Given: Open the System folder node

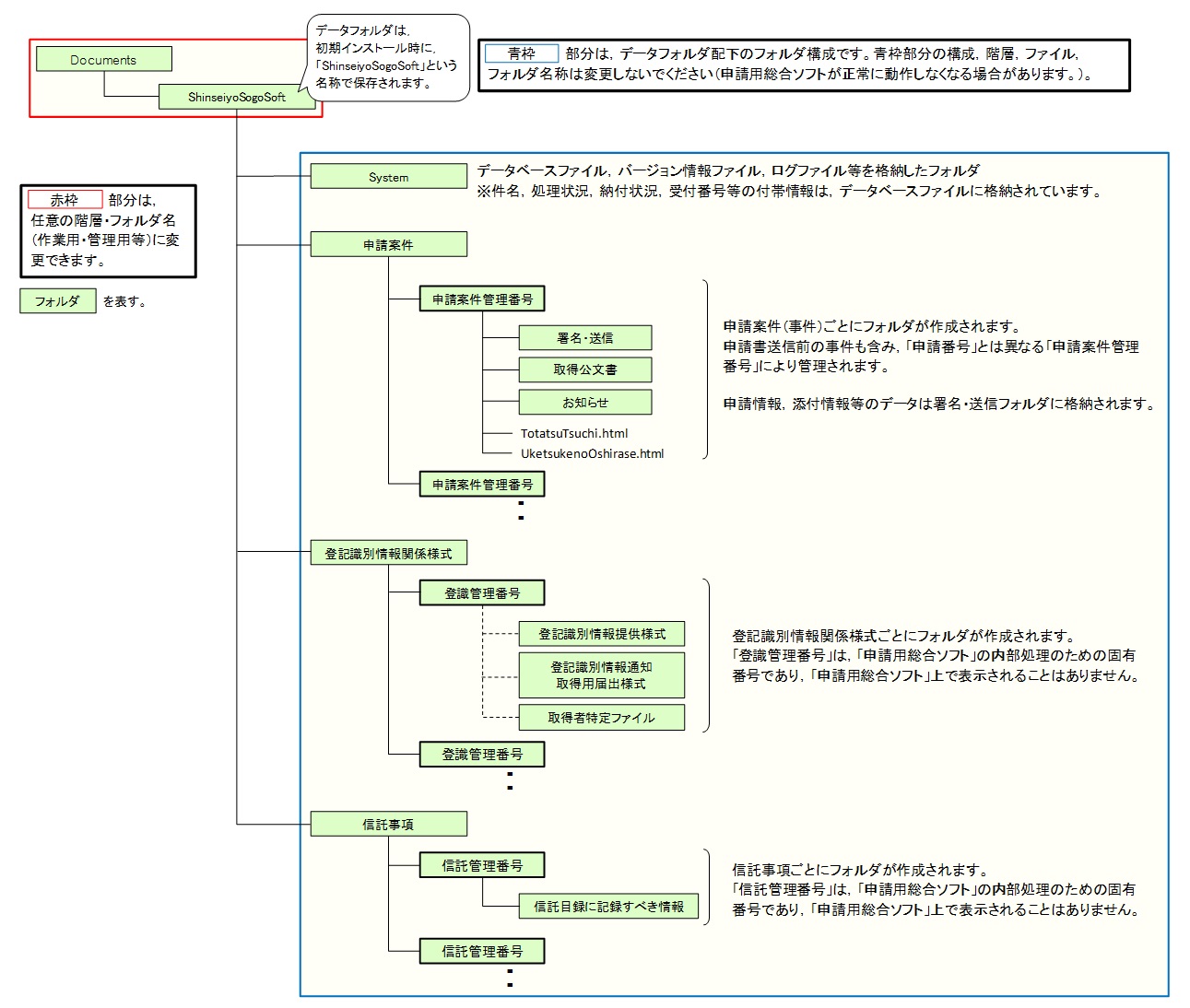Looking at the screenshot, I should pyautogui.click(x=388, y=177).
